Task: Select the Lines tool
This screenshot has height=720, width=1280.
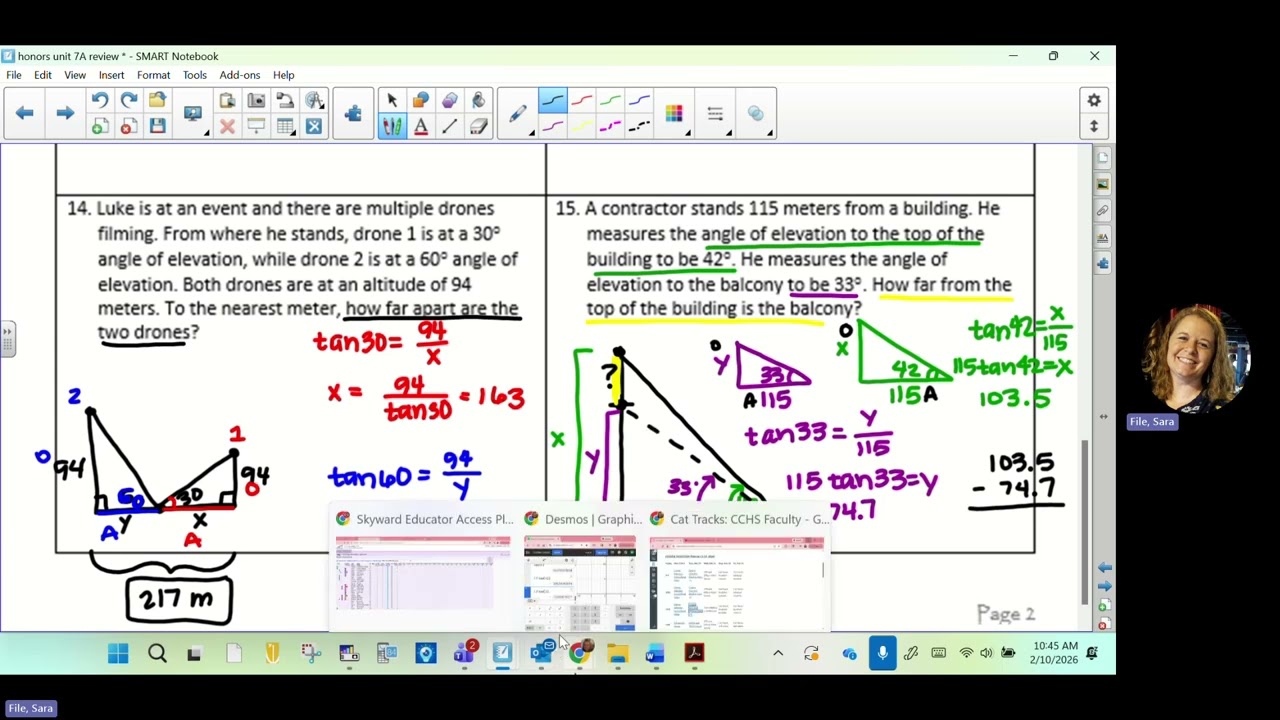Action: (450, 127)
